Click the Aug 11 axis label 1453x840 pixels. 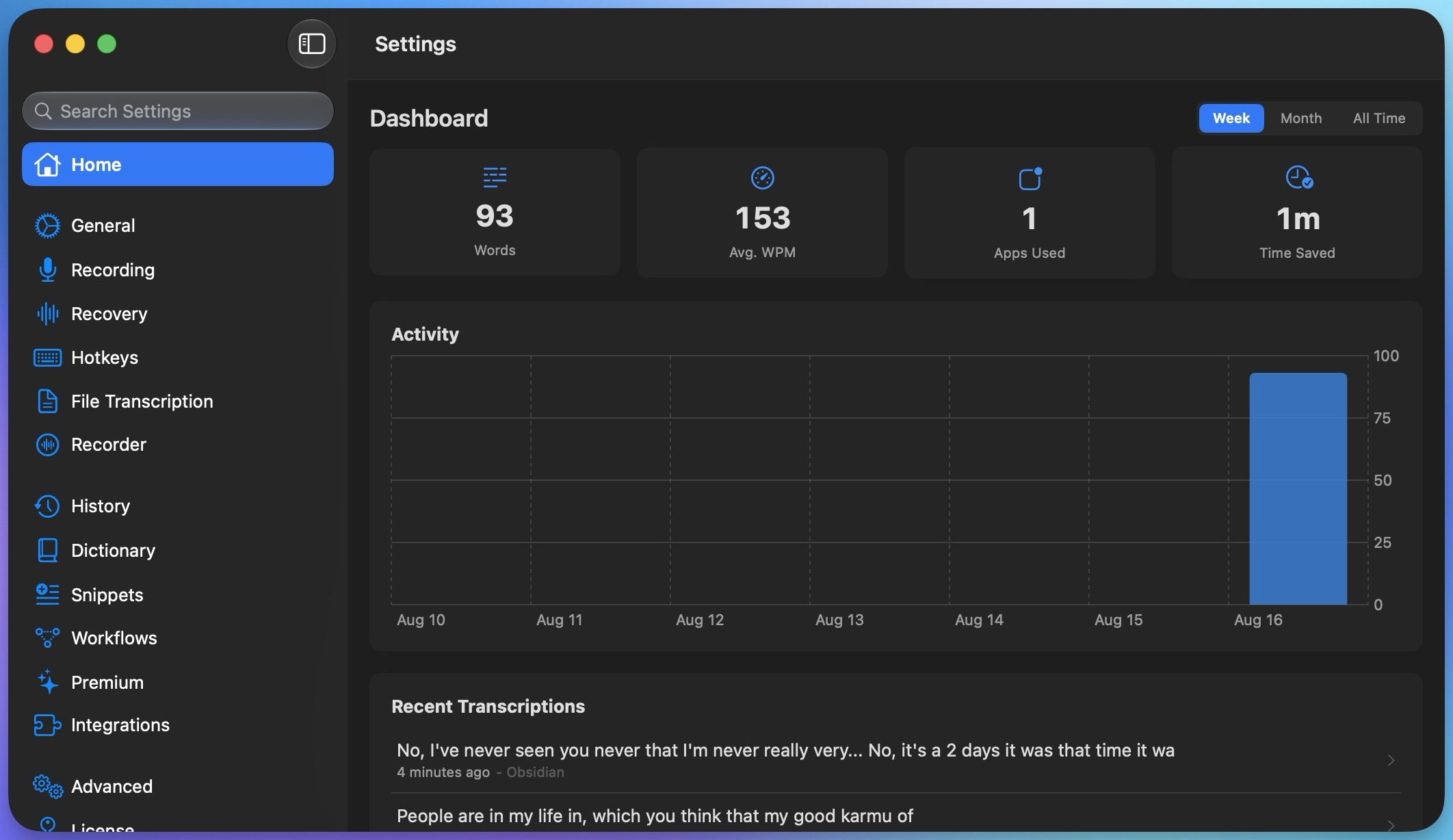(x=559, y=620)
